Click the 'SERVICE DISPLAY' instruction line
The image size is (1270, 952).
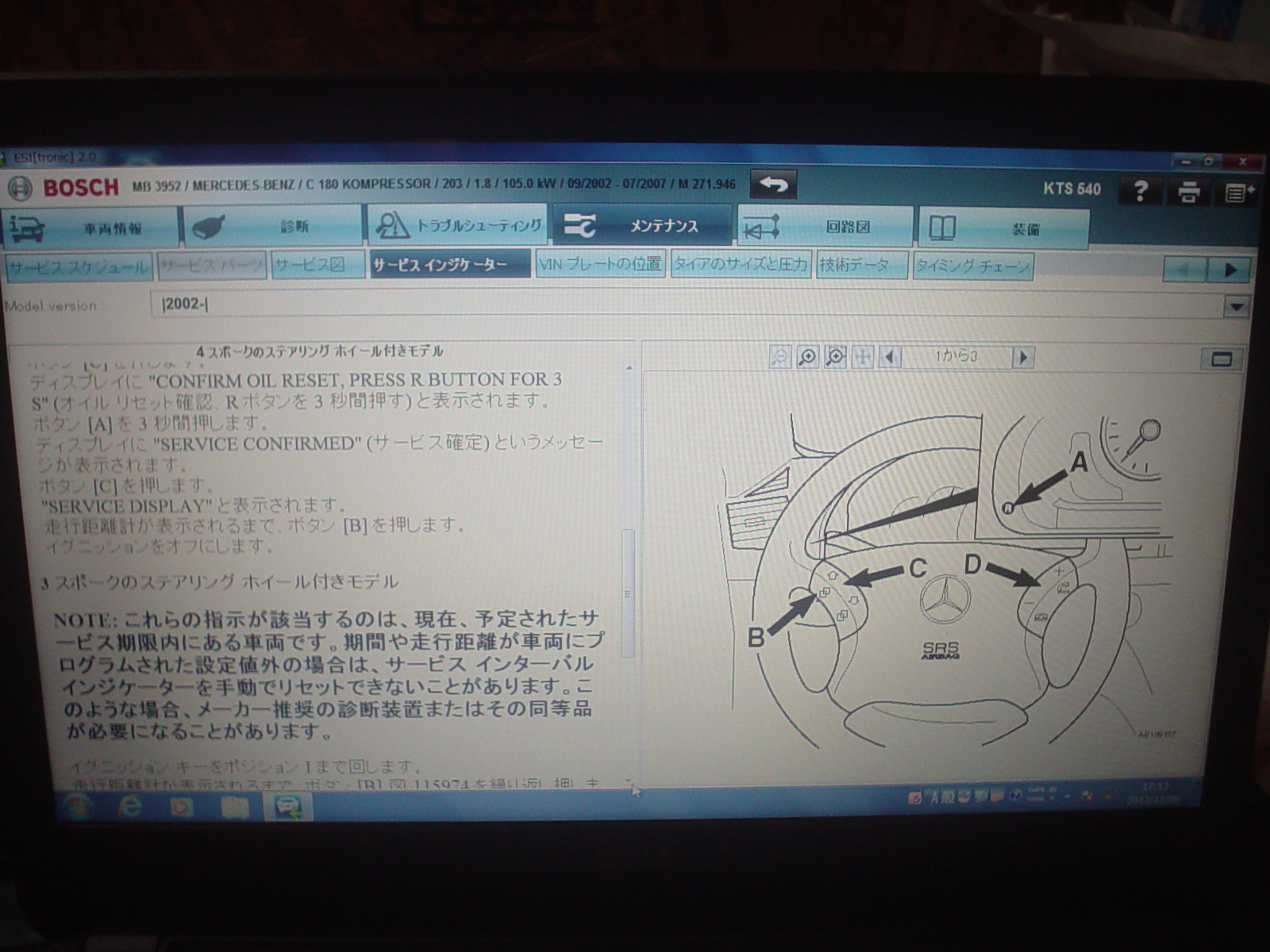pyautogui.click(x=194, y=505)
